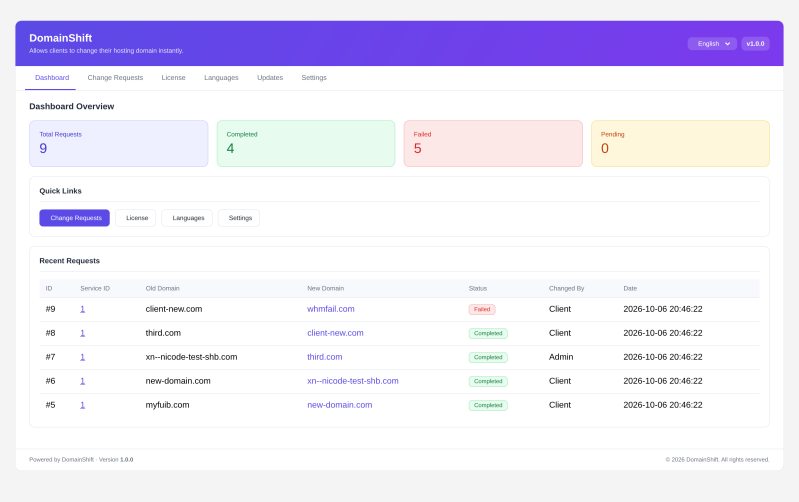Click the Service ID column header
Image resolution: width=799 pixels, height=502 pixels.
point(95,288)
